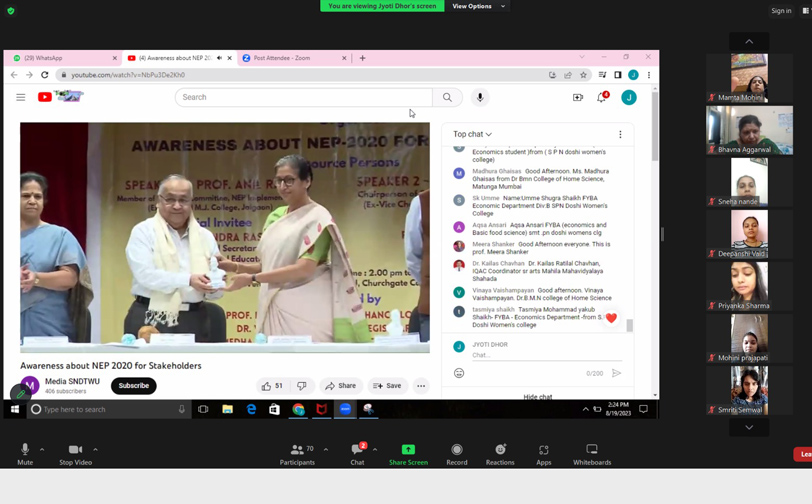Open Zoom Reactions
This screenshot has width=812, height=504.
click(x=500, y=453)
